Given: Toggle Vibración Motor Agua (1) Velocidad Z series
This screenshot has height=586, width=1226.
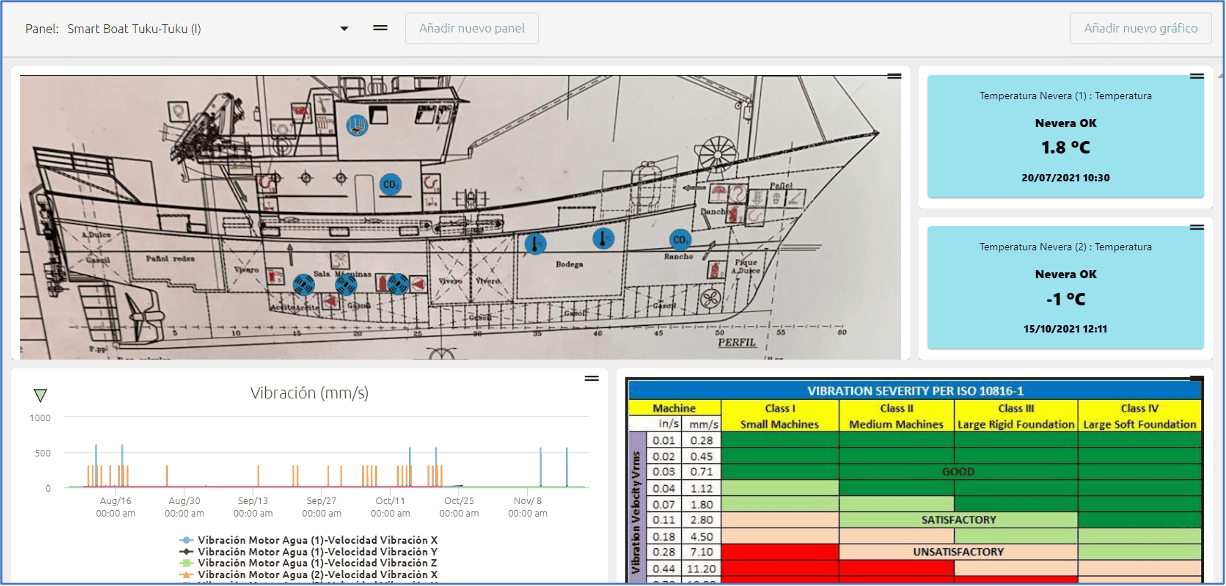Looking at the screenshot, I should coord(317,564).
